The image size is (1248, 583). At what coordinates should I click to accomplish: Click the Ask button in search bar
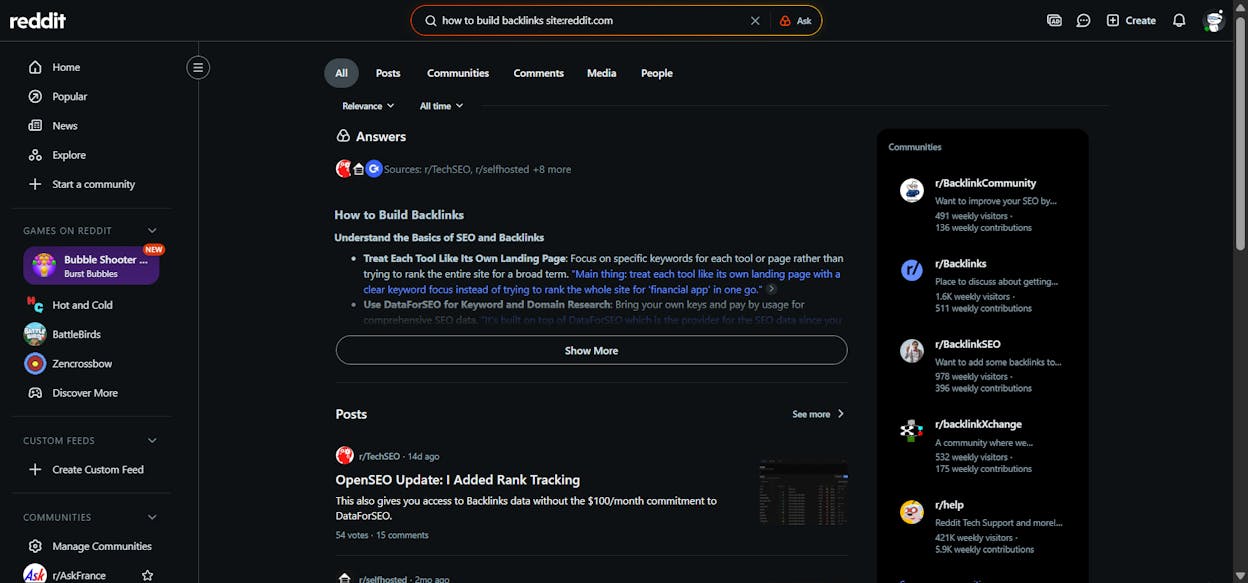coord(795,20)
